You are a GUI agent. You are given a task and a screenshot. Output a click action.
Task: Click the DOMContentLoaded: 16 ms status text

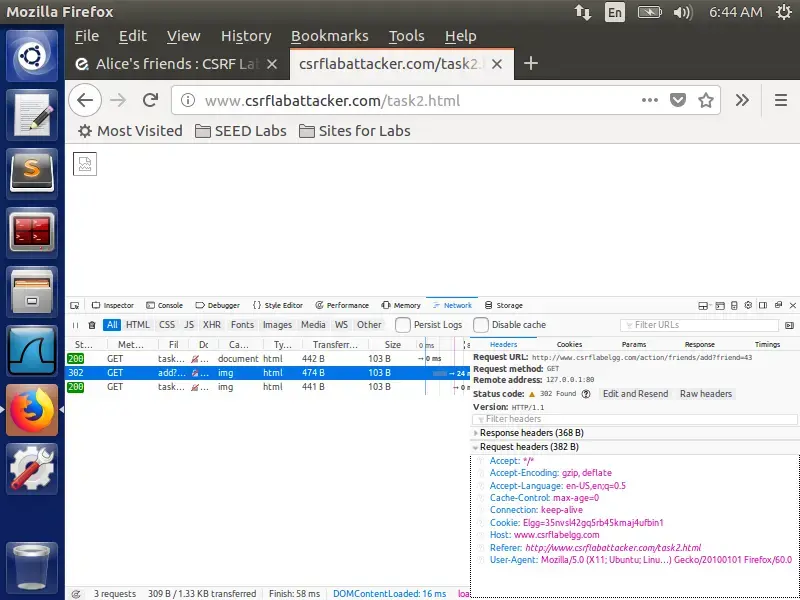389,594
